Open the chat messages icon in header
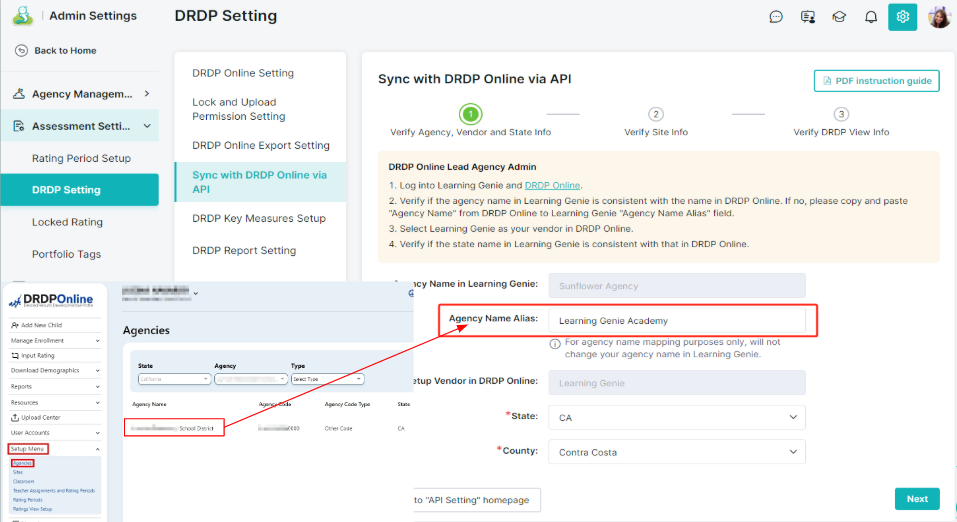The image size is (957, 522). click(776, 16)
